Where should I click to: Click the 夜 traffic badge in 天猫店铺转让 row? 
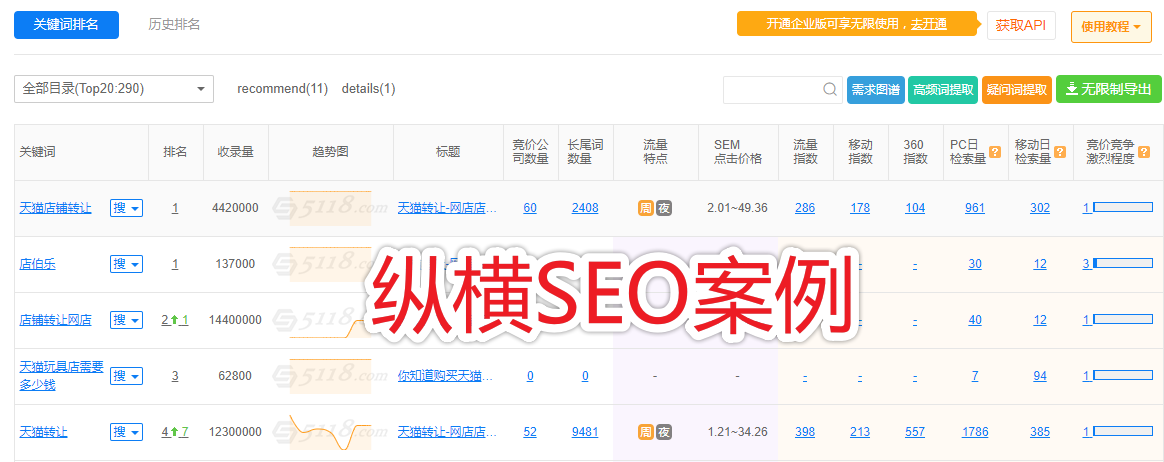click(x=664, y=208)
